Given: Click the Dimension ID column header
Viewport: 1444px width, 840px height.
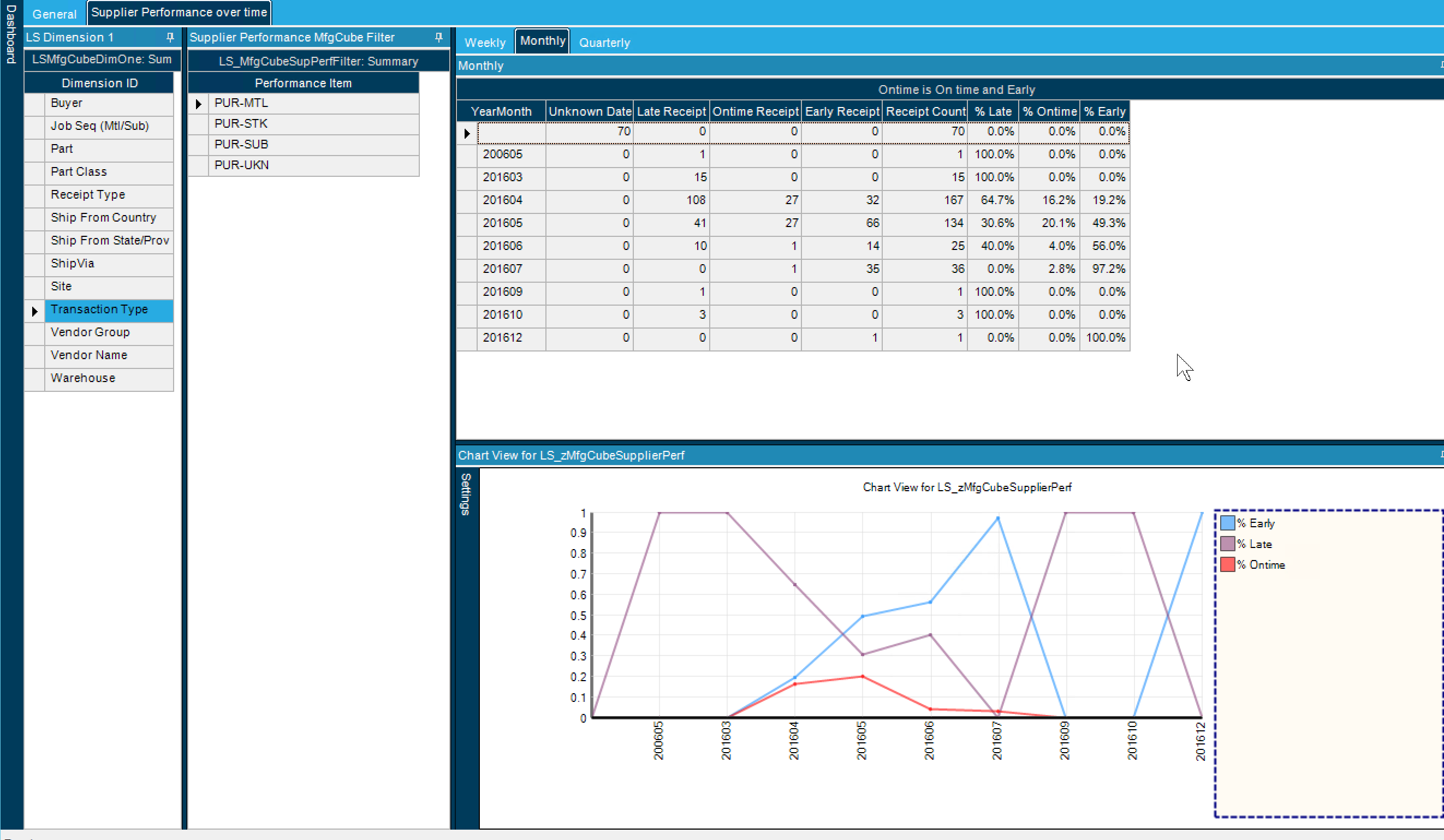Looking at the screenshot, I should (99, 83).
